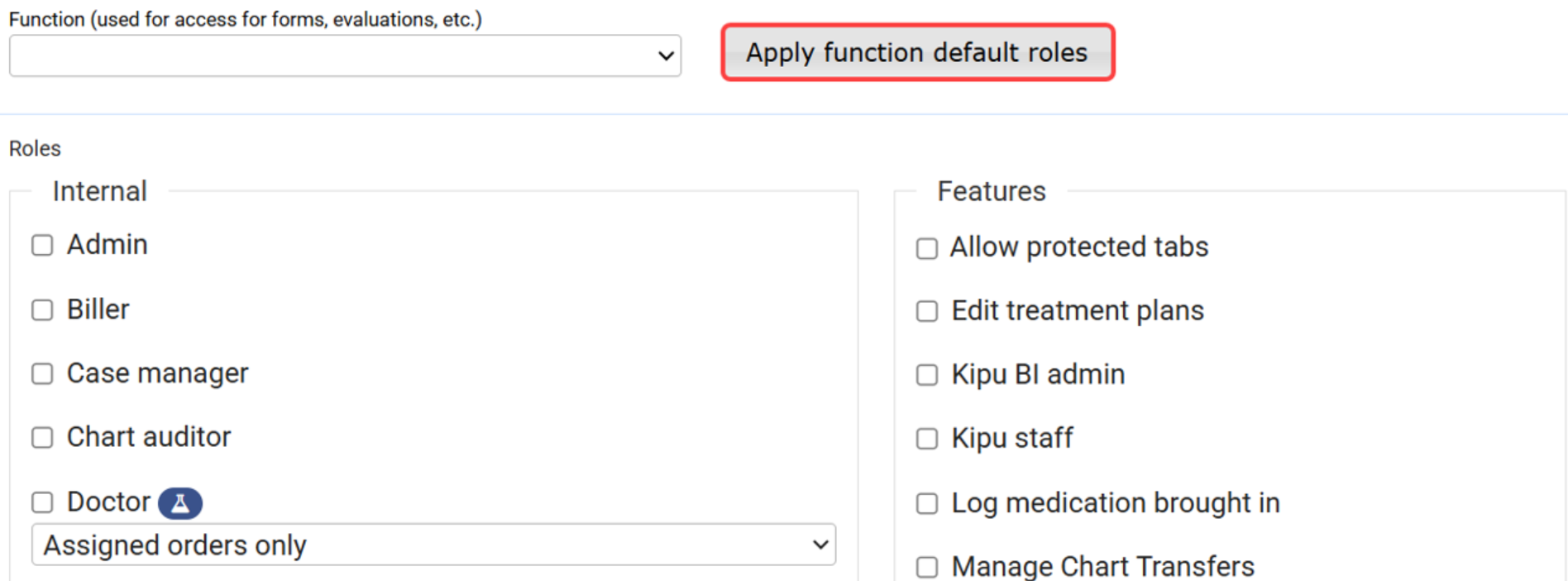Tick the Doctor role checkbox

[42, 502]
